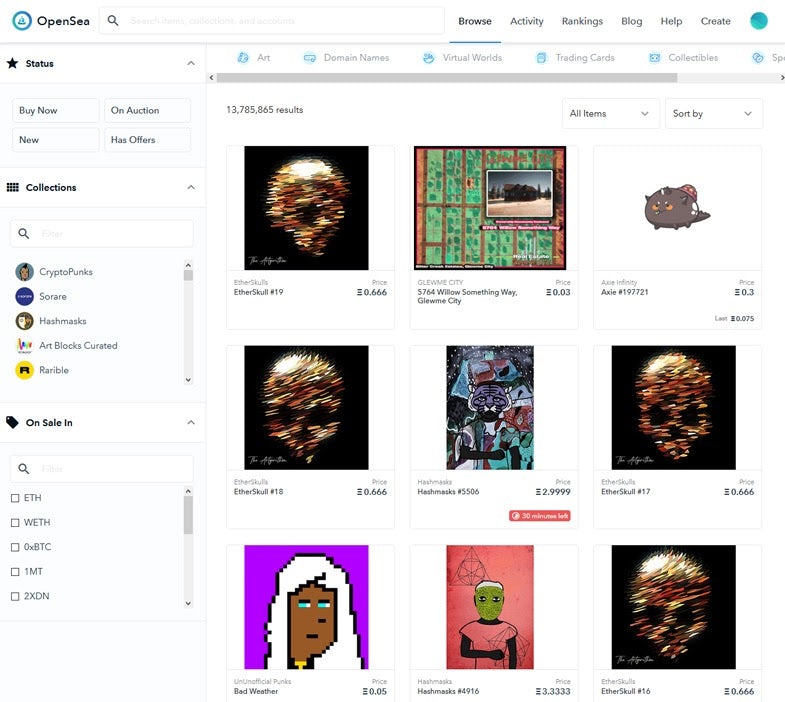Image resolution: width=785 pixels, height=702 pixels.
Task: Go to the Rankings menu item
Action: [x=582, y=21]
